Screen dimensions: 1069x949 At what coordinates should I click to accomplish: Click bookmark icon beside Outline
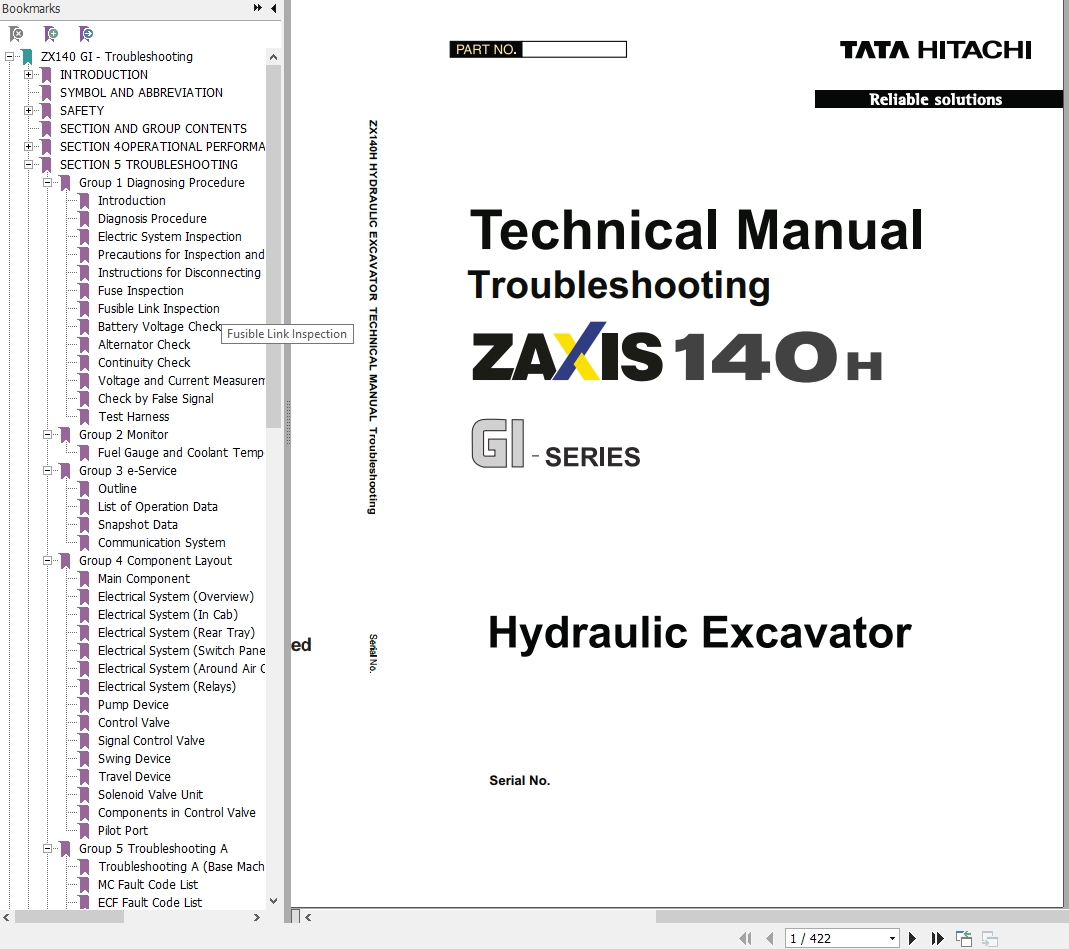pyautogui.click(x=85, y=489)
